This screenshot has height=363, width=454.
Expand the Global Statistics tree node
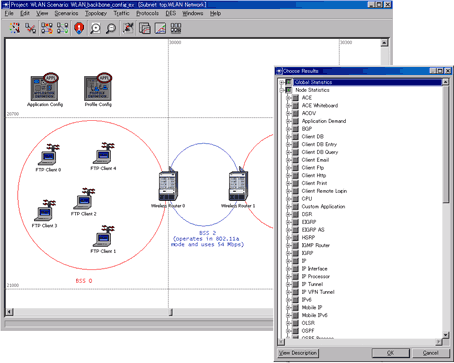282,82
